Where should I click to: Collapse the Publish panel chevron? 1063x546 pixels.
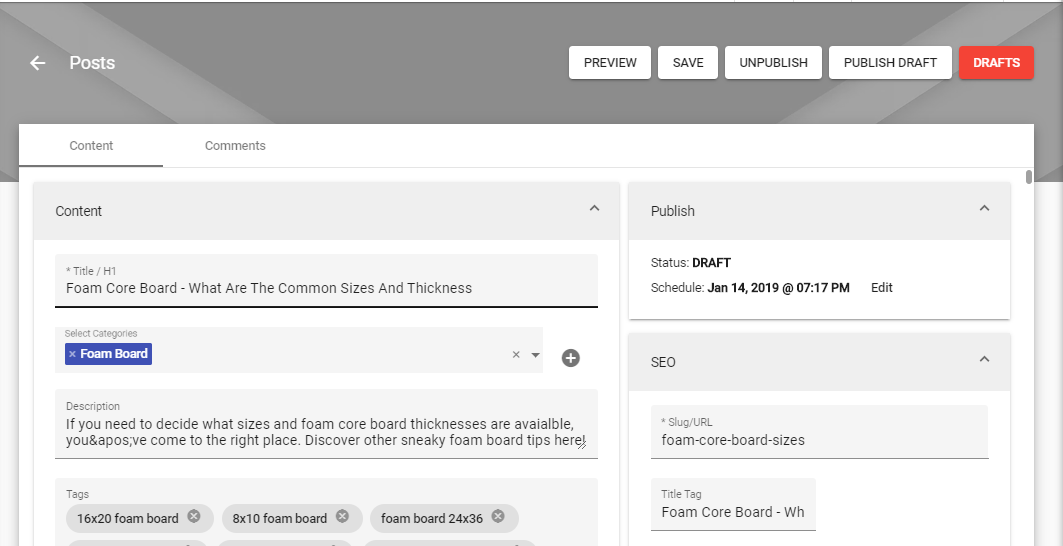(985, 209)
